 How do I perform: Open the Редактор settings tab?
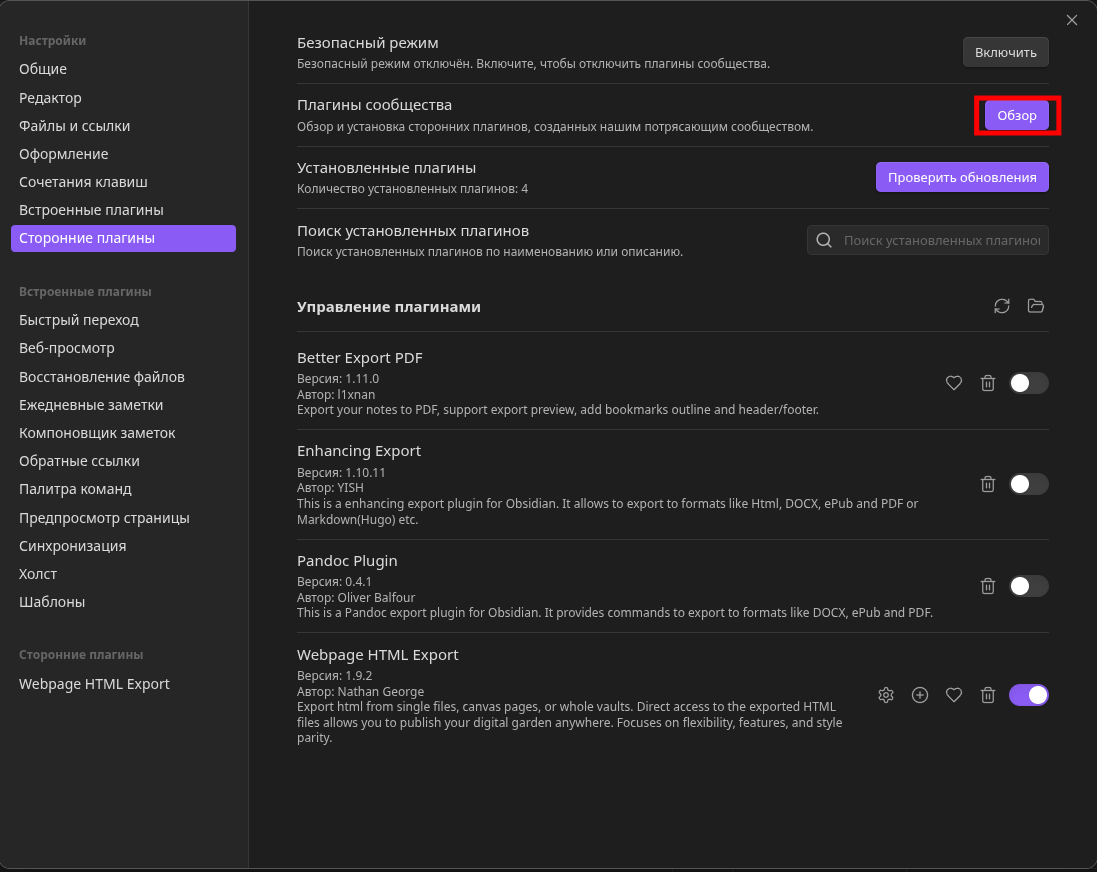coord(50,98)
